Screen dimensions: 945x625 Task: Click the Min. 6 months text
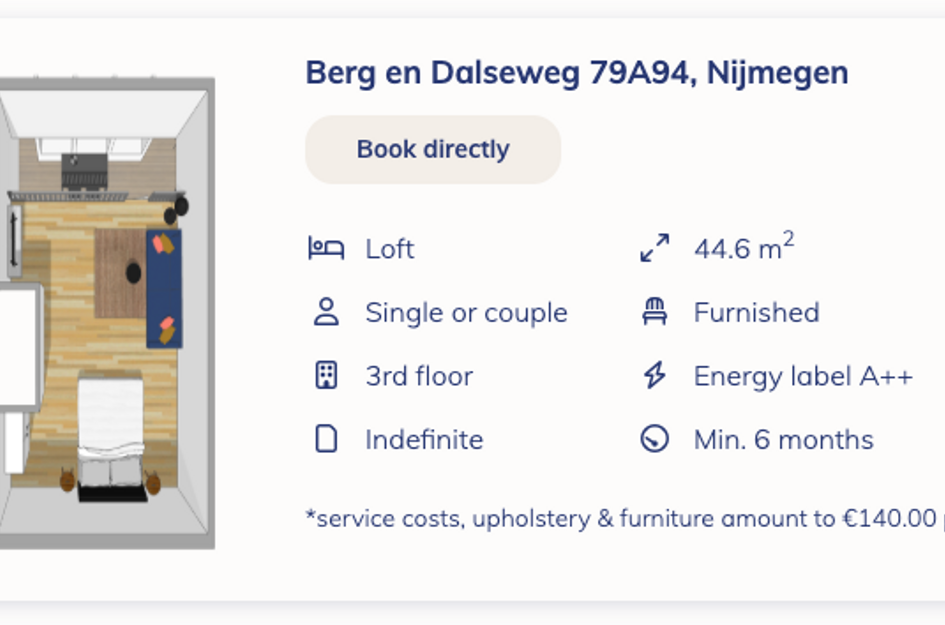[x=783, y=440]
